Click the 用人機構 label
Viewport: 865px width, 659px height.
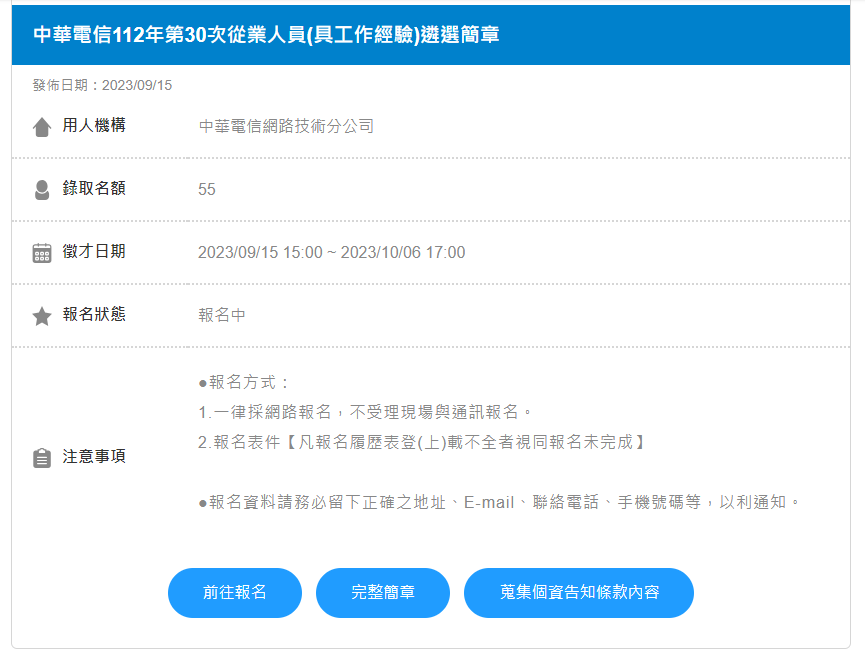tap(94, 126)
